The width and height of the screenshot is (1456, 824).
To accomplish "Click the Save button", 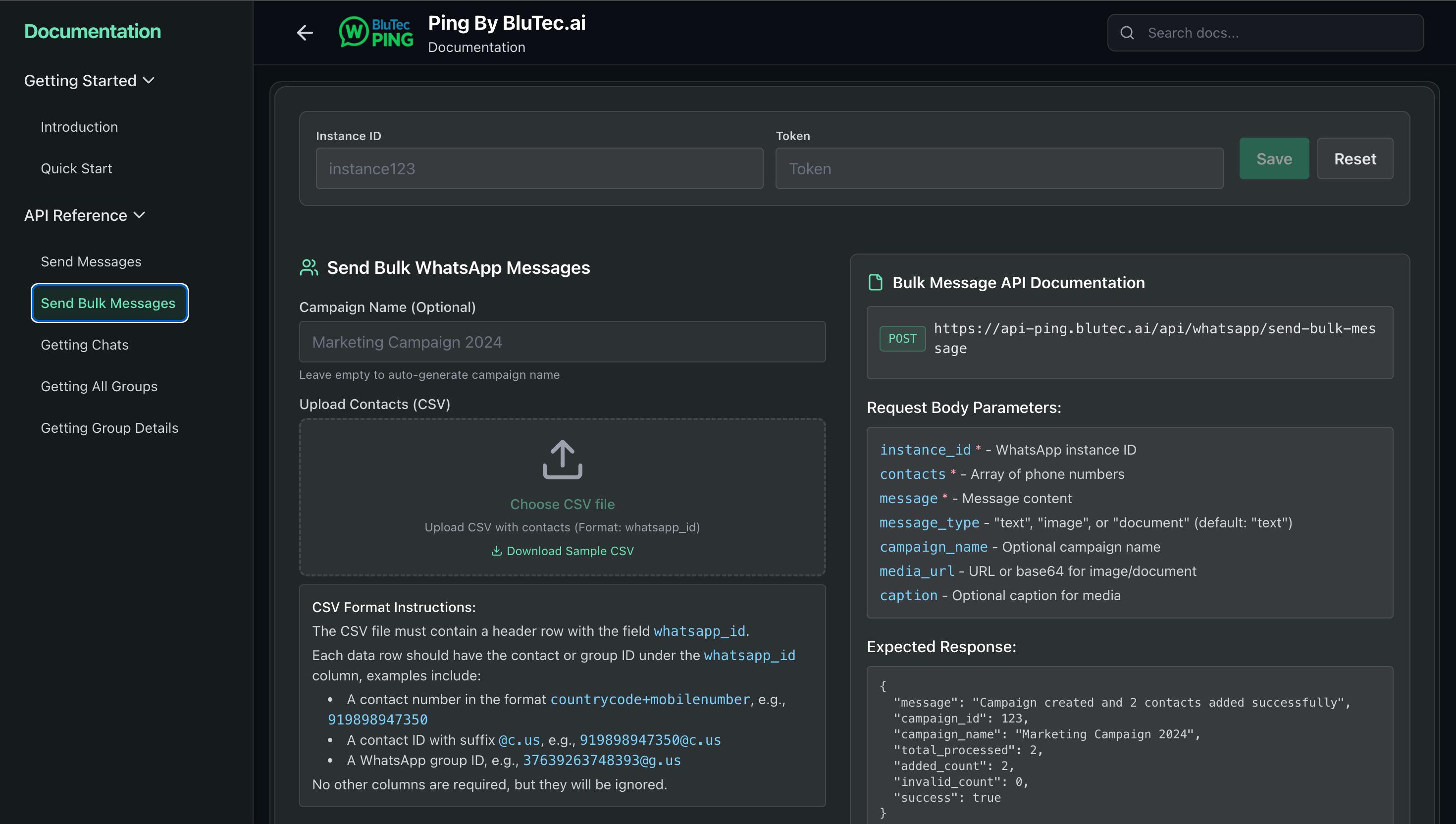I will 1274,158.
